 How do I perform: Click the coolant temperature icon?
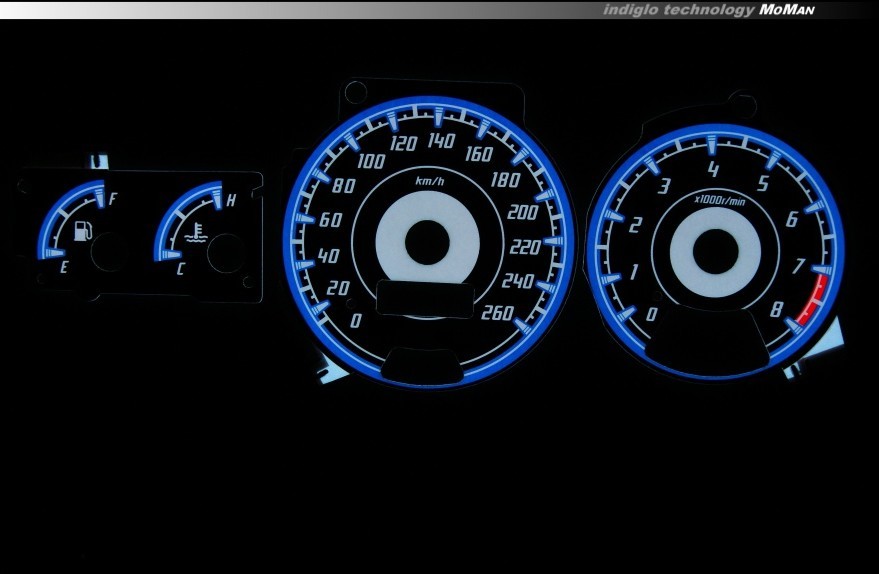tap(198, 236)
